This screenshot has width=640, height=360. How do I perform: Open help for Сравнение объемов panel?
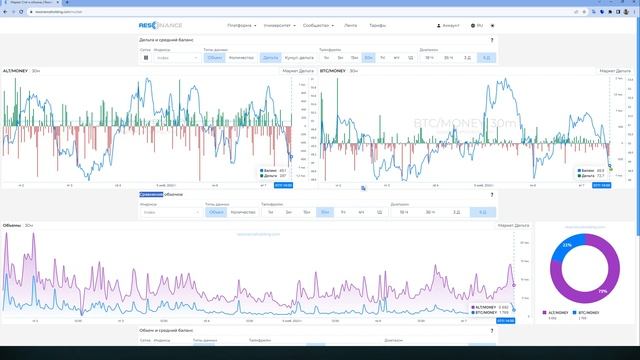(492, 195)
